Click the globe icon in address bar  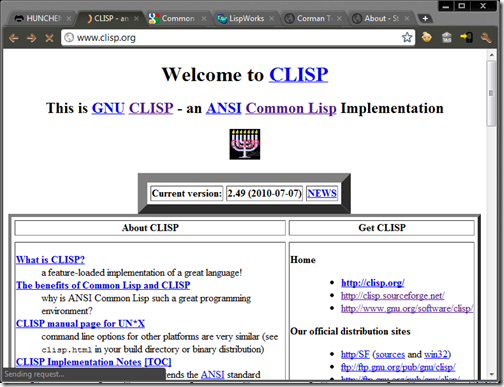tap(69, 37)
